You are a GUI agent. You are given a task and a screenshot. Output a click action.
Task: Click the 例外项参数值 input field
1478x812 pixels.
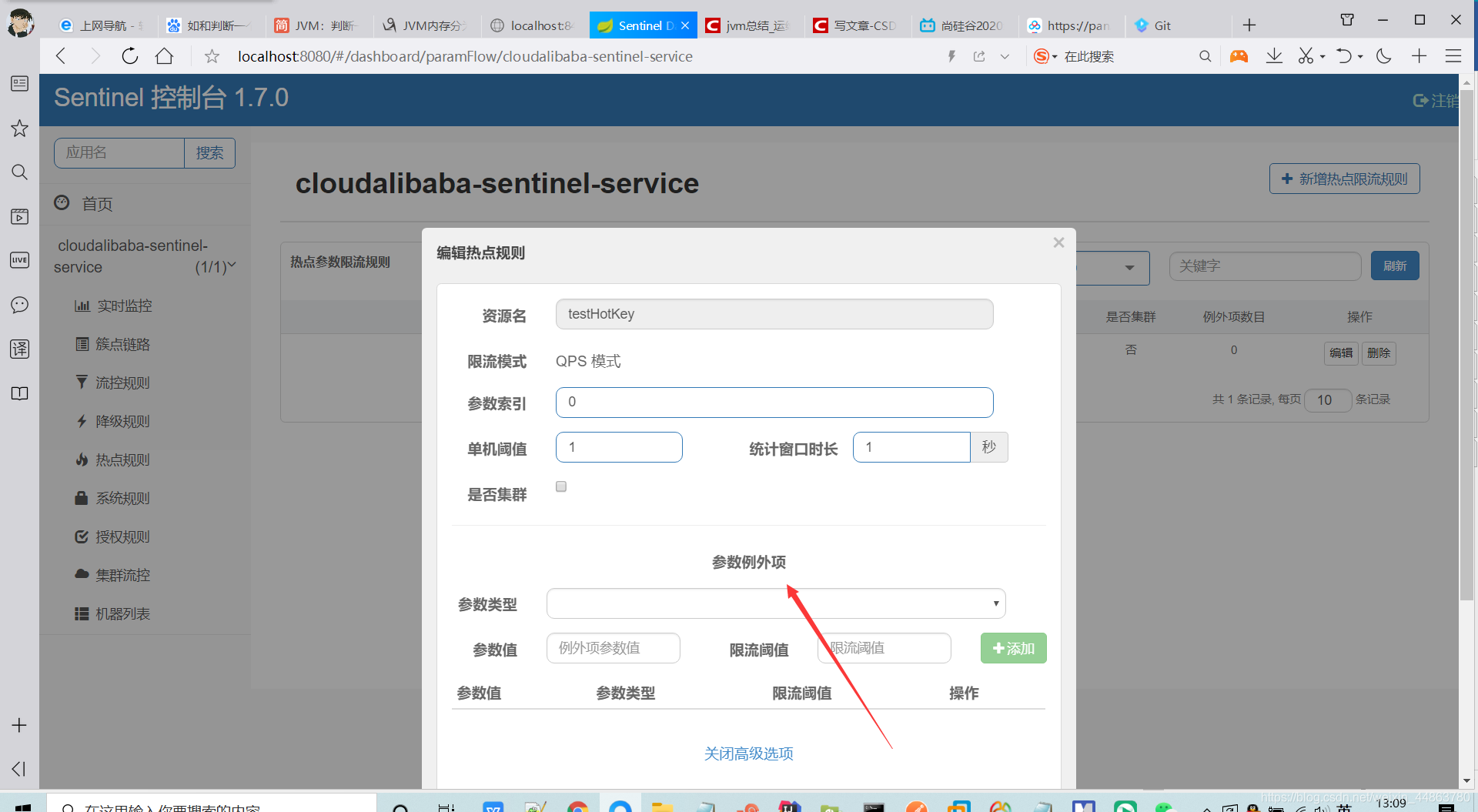pos(614,648)
